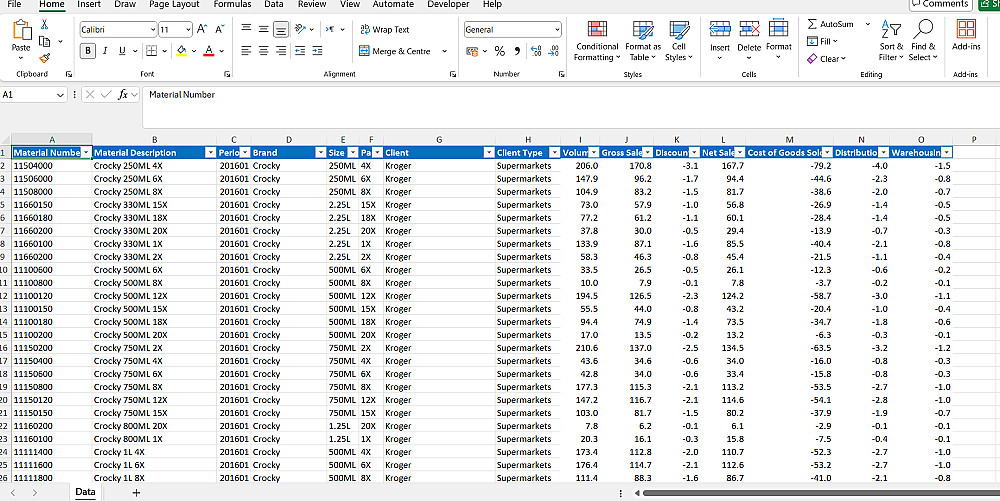Toggle Wrap Text for the cell
The height and width of the screenshot is (501, 1000).
[385, 30]
